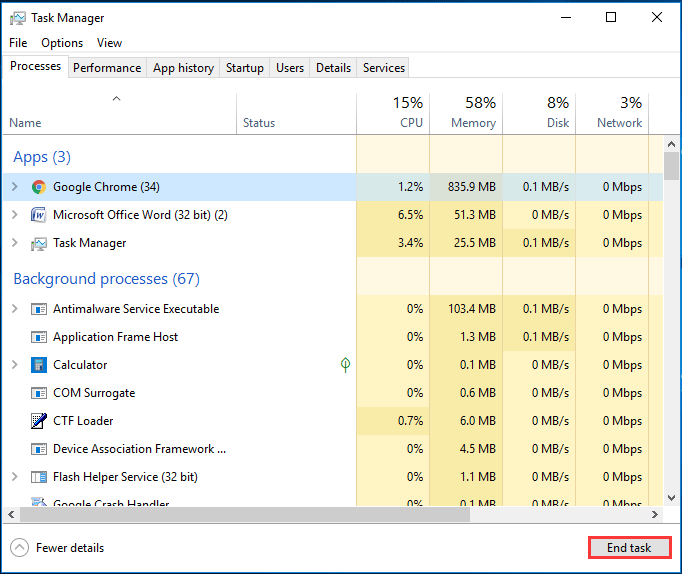Click the Flash Helper Service icon
This screenshot has width=682, height=574.
[x=39, y=477]
